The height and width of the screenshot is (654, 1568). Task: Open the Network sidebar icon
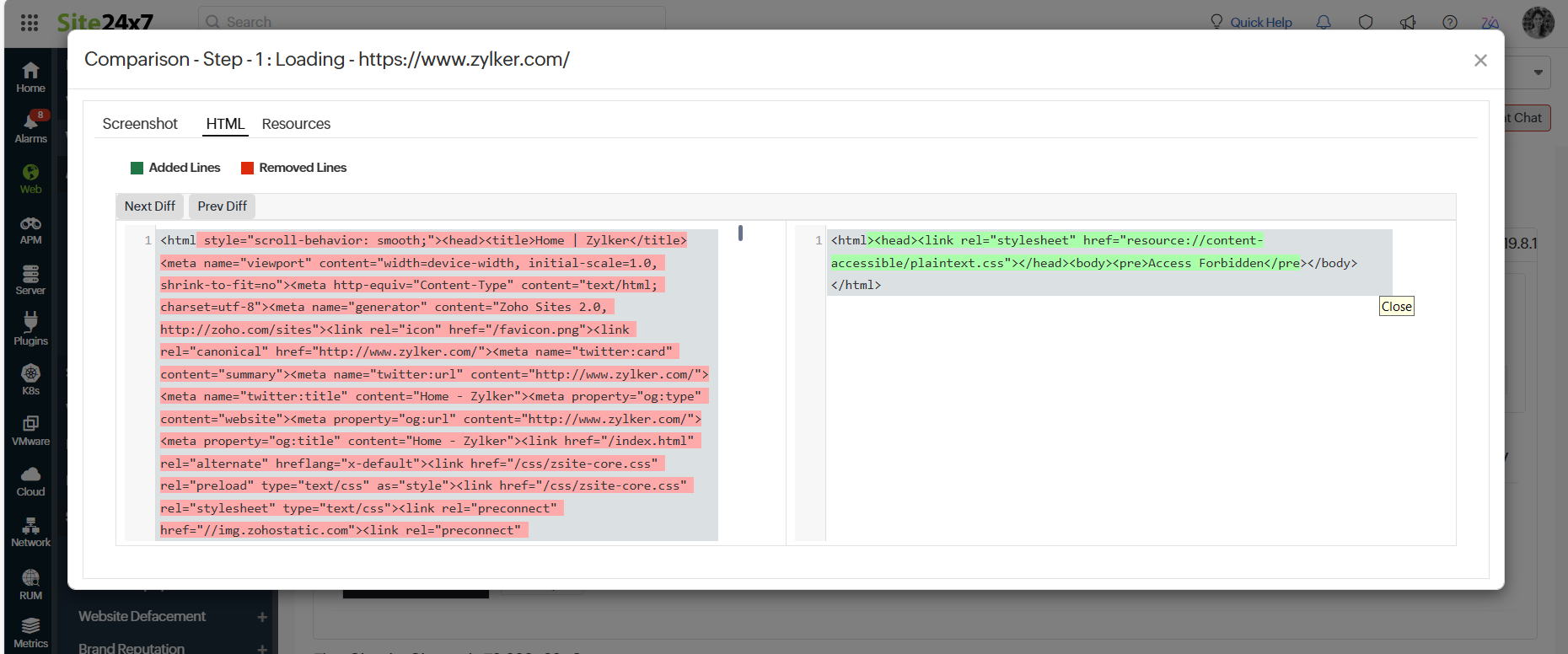click(30, 531)
